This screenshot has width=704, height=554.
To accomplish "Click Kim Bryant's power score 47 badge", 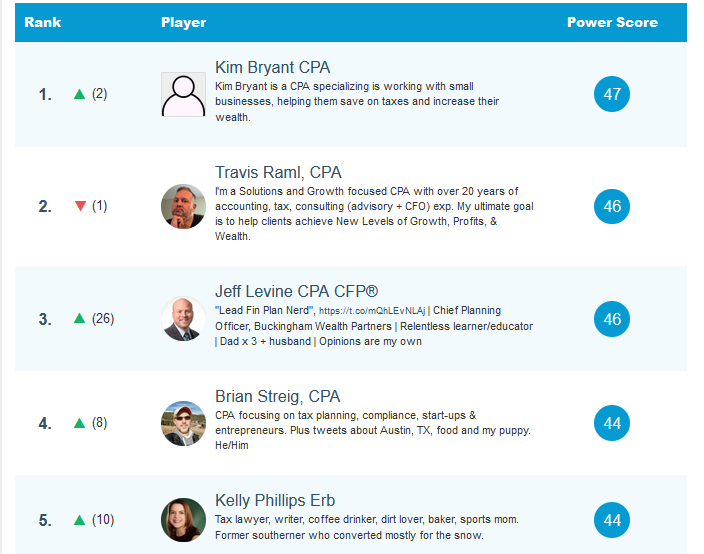I will pyautogui.click(x=612, y=94).
